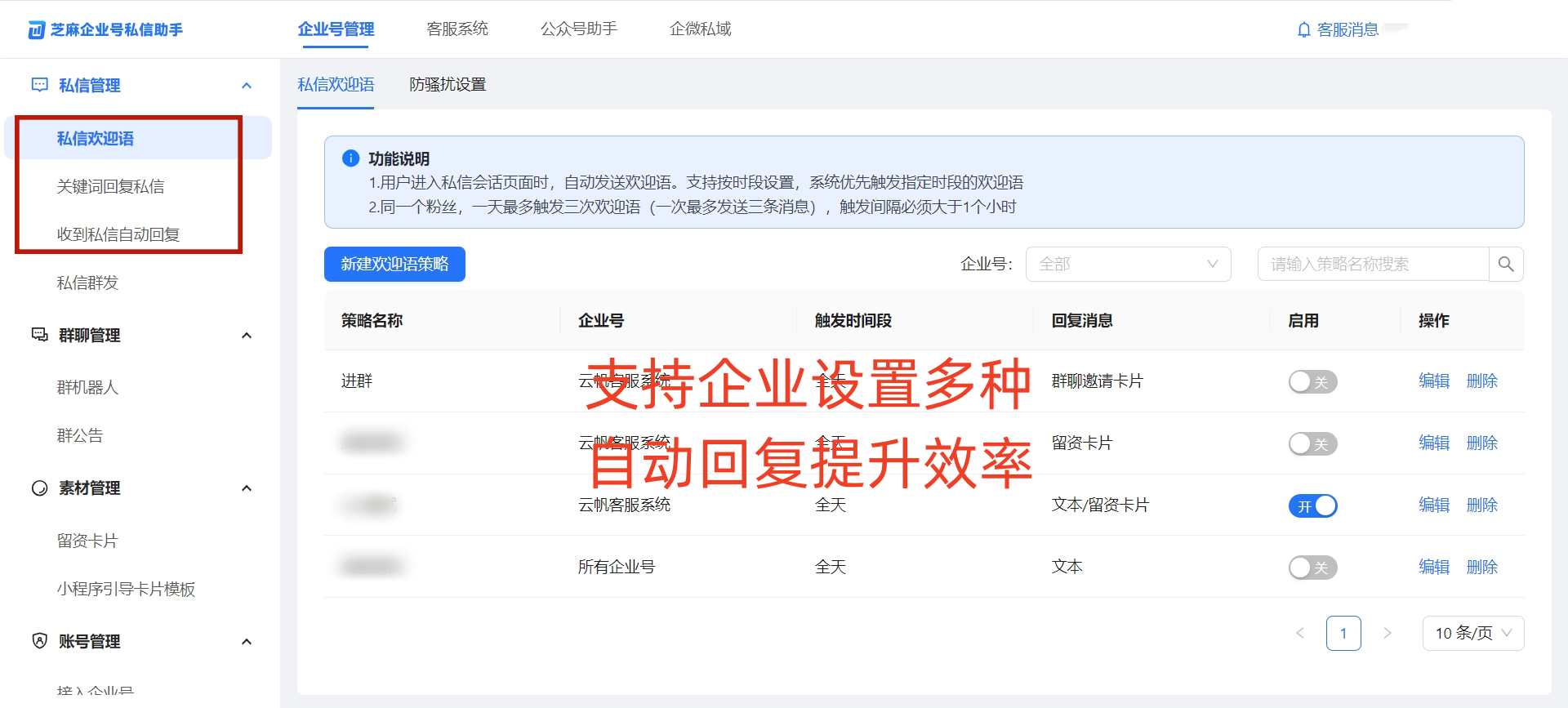Click the 功能说明 info icon
1568x708 pixels.
pos(350,158)
